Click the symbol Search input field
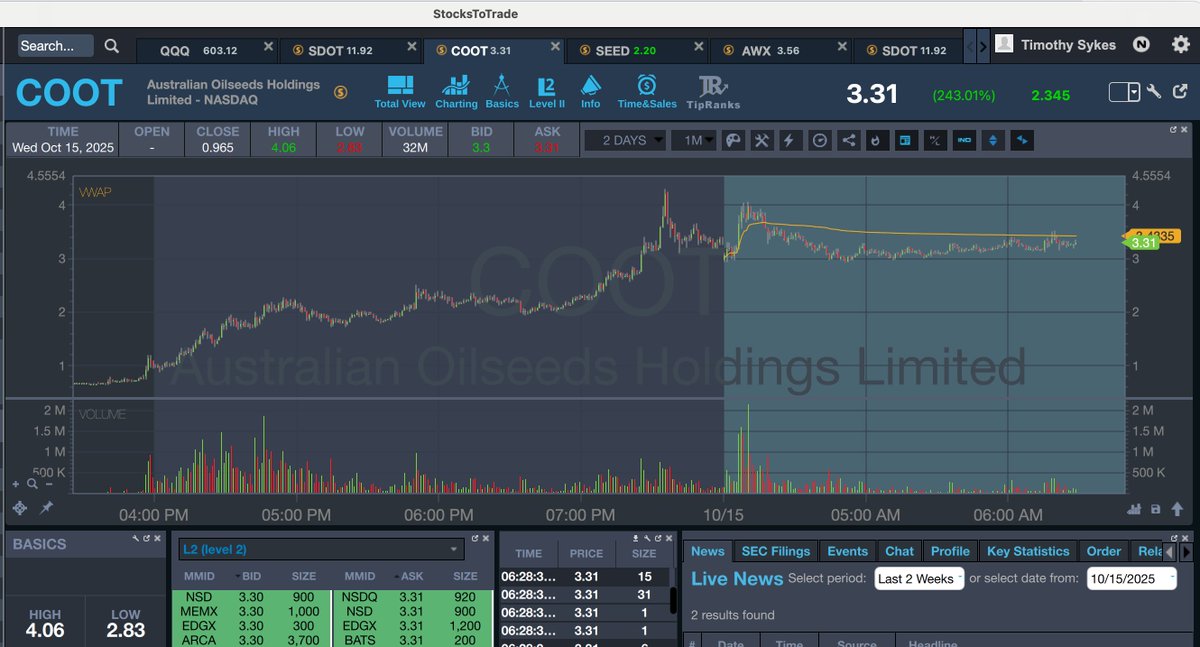 [56, 46]
